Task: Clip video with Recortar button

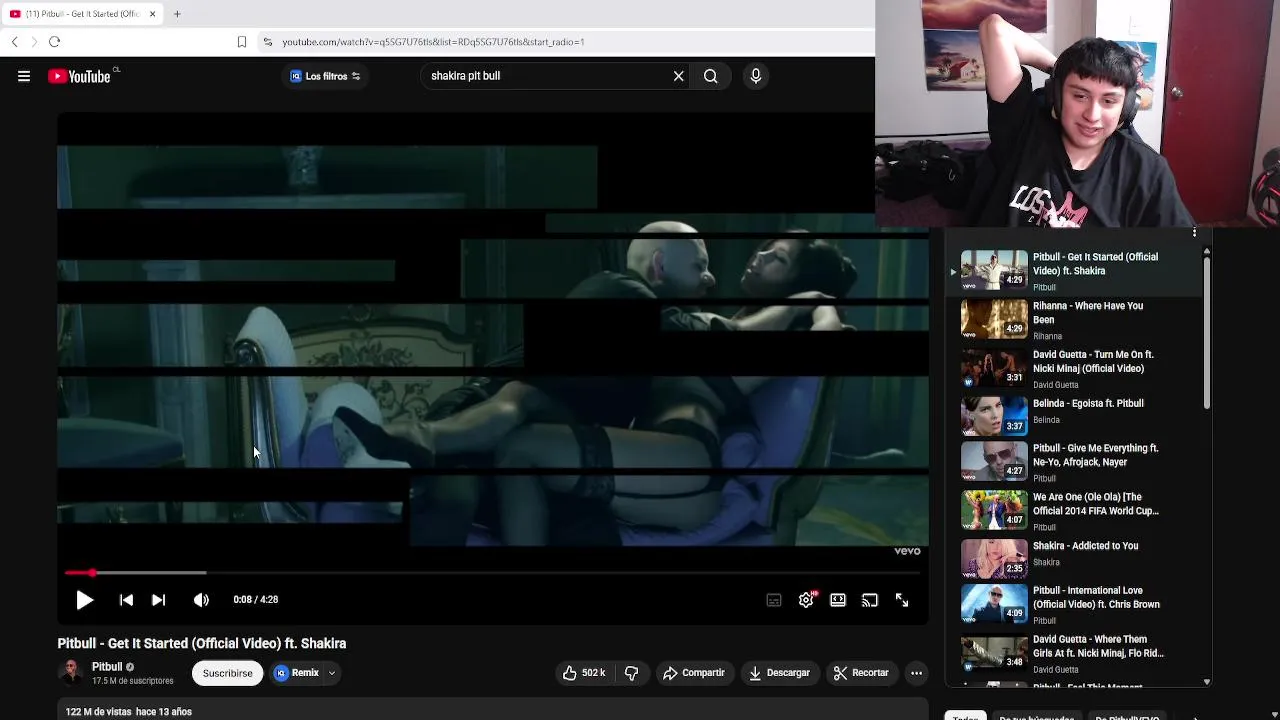Action: (x=862, y=673)
